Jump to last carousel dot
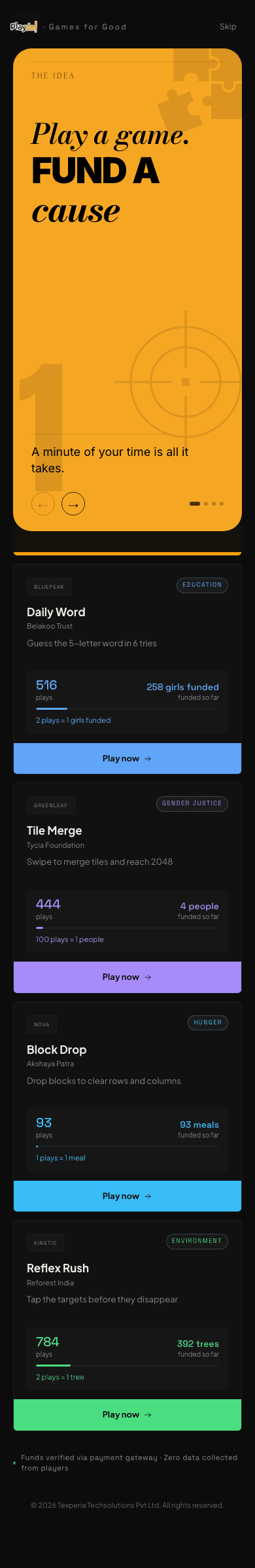The height and width of the screenshot is (1568, 255). (222, 504)
